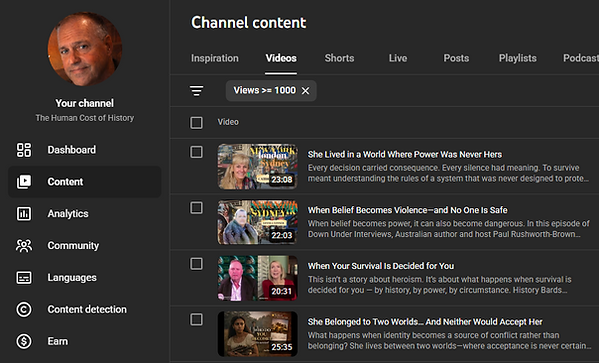599x363 pixels.
Task: Click the Content detection copyright icon
Action: [x=24, y=310]
